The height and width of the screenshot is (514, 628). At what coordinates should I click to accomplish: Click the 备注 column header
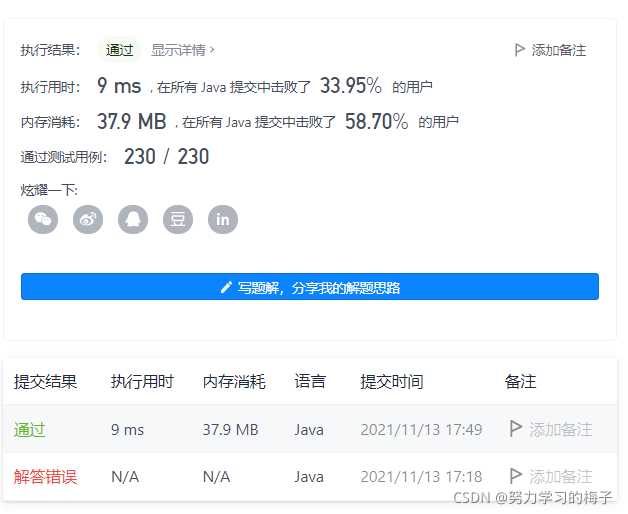[x=520, y=381]
